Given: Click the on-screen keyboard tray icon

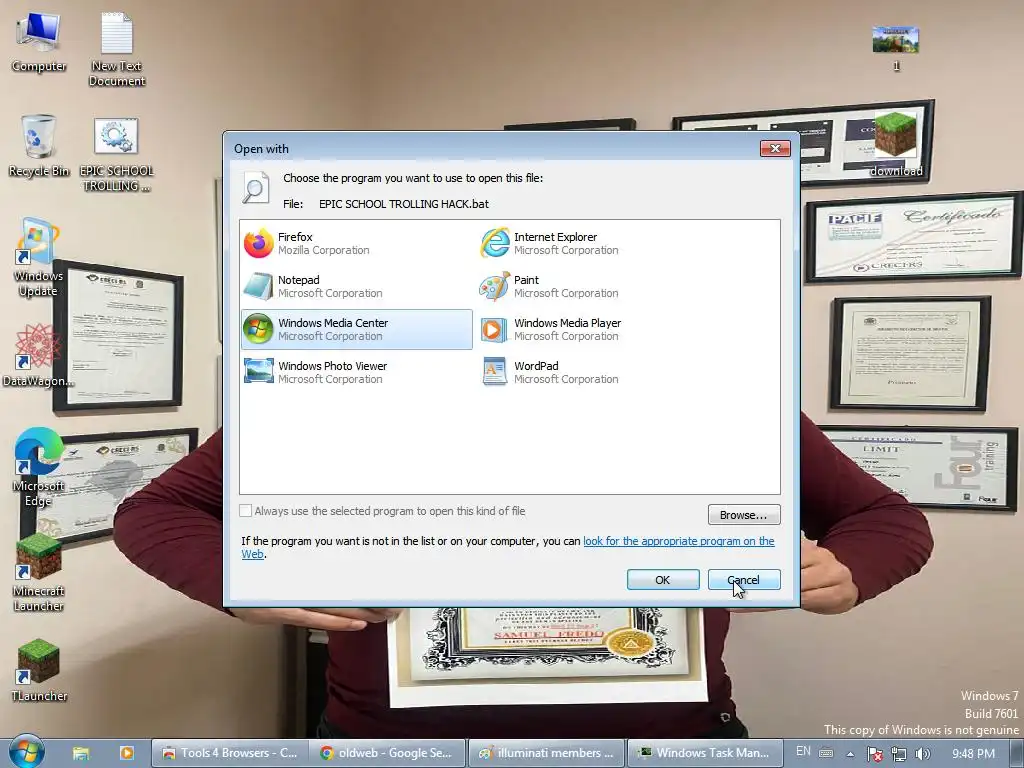Looking at the screenshot, I should pyautogui.click(x=826, y=753).
